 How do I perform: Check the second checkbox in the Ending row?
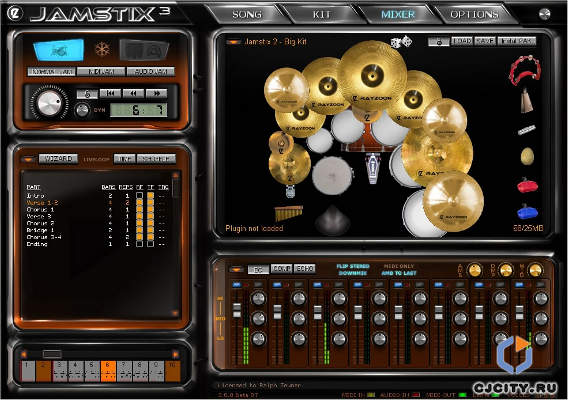coord(150,244)
